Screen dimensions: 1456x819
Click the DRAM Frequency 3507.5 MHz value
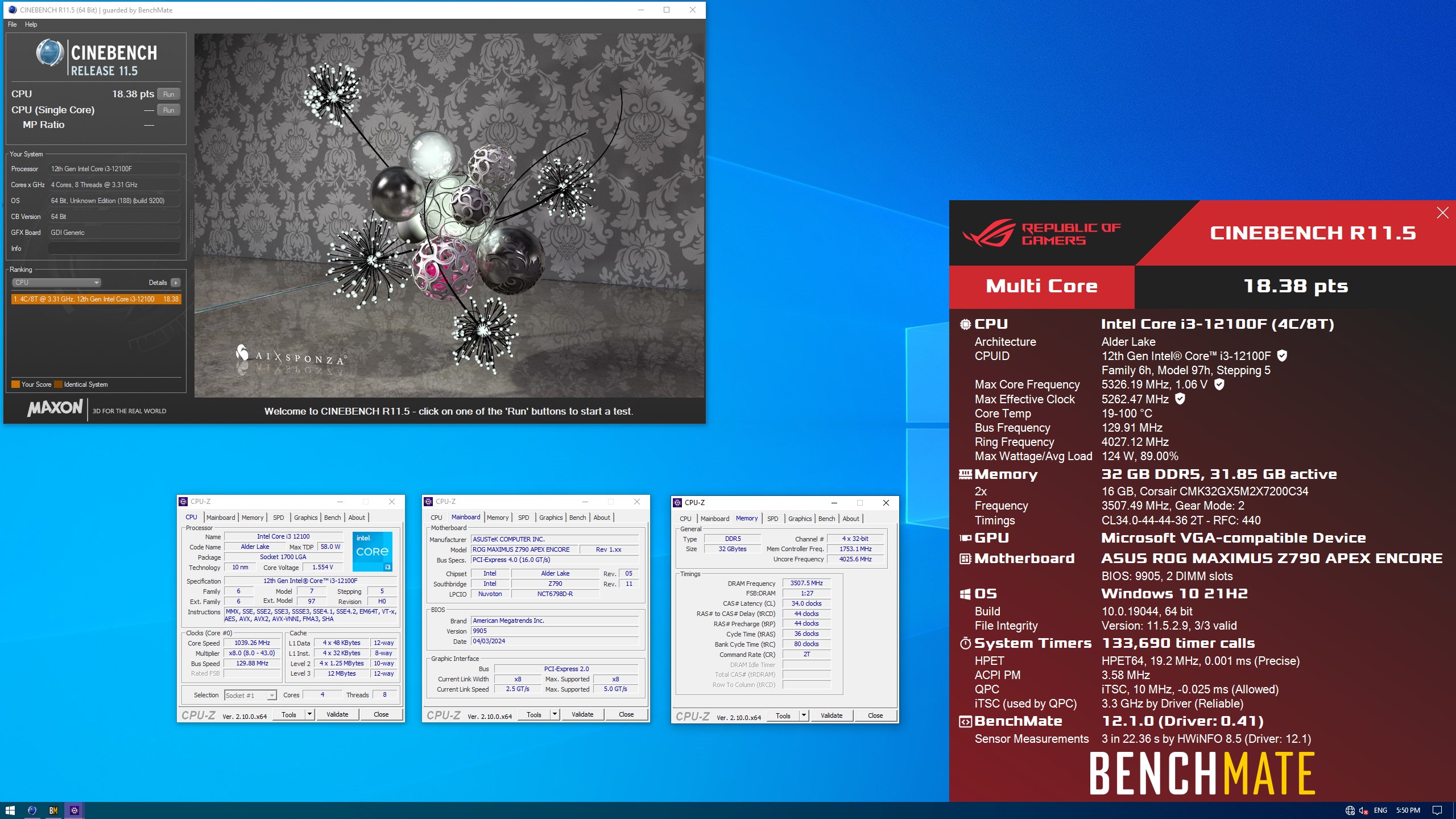806,583
